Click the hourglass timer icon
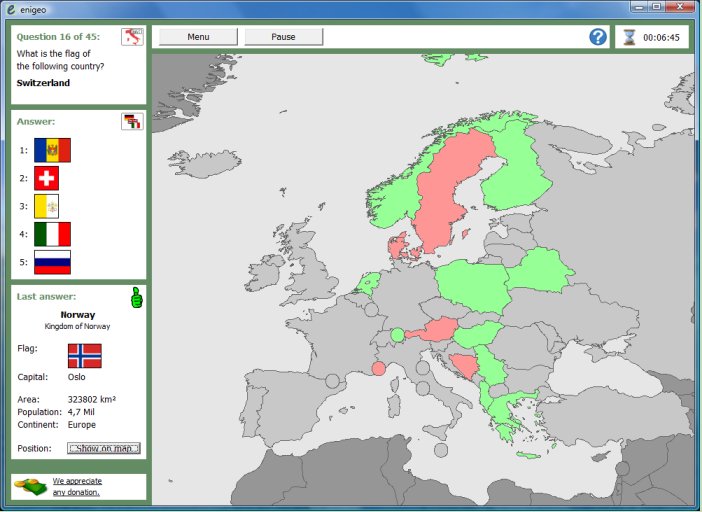The width and height of the screenshot is (702, 512). (x=629, y=38)
